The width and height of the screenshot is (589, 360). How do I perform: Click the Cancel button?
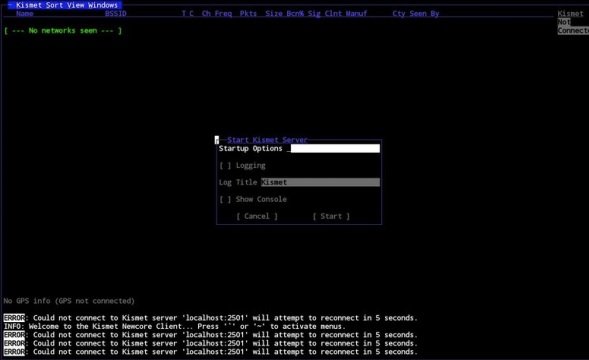pyautogui.click(x=257, y=216)
